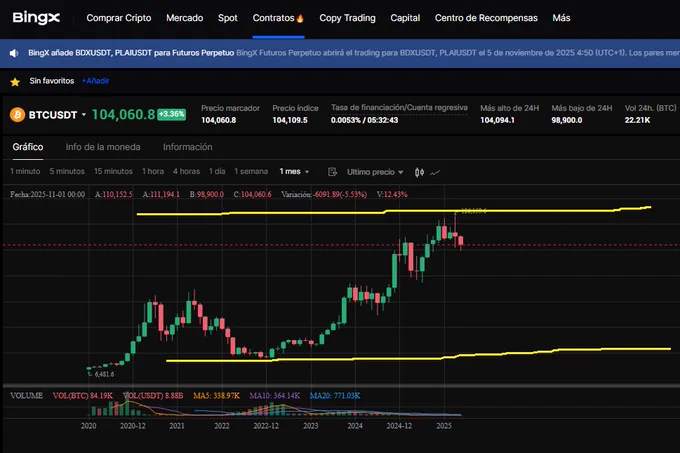The image size is (680, 453).
Task: Click the announcement speaker icon
Action: [14, 53]
